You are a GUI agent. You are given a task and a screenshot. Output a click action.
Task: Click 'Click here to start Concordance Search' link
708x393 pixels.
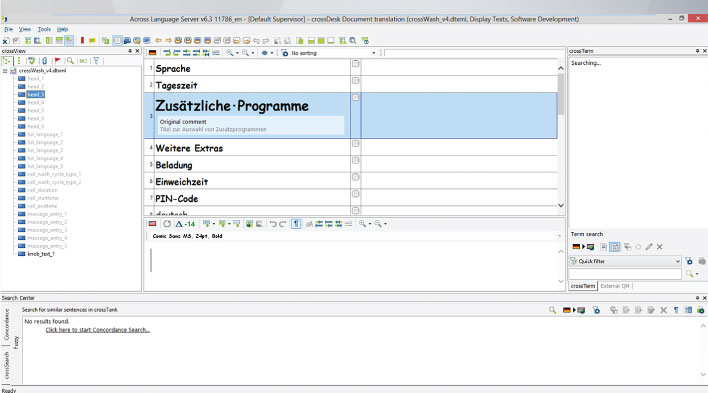98,330
